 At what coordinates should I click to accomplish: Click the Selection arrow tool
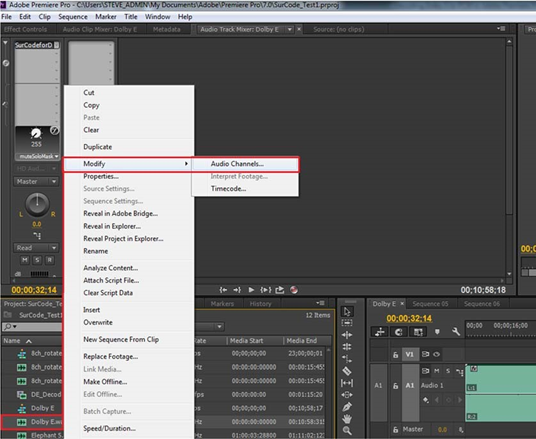click(347, 311)
